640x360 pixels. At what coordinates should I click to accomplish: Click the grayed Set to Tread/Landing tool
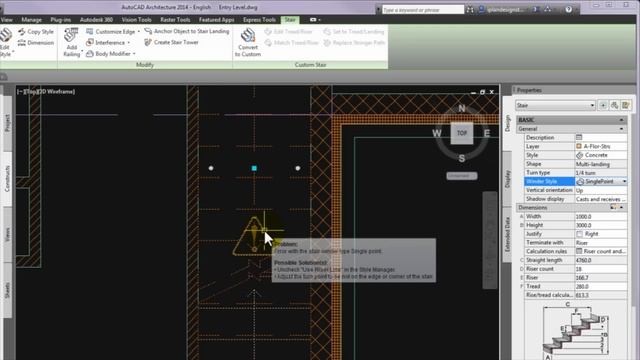click(354, 31)
